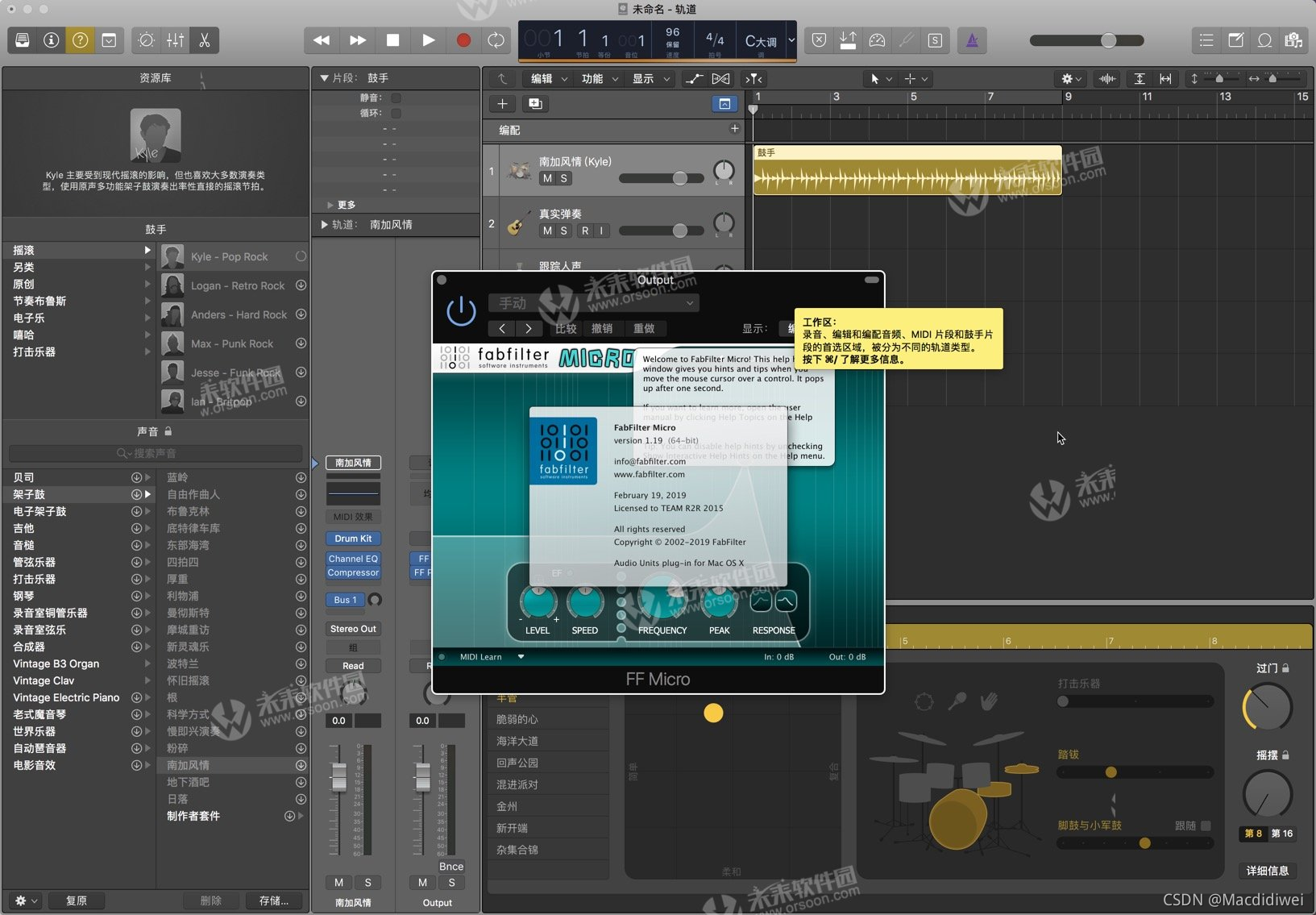
Task: Open the Media Browser icon
Action: (1293, 40)
